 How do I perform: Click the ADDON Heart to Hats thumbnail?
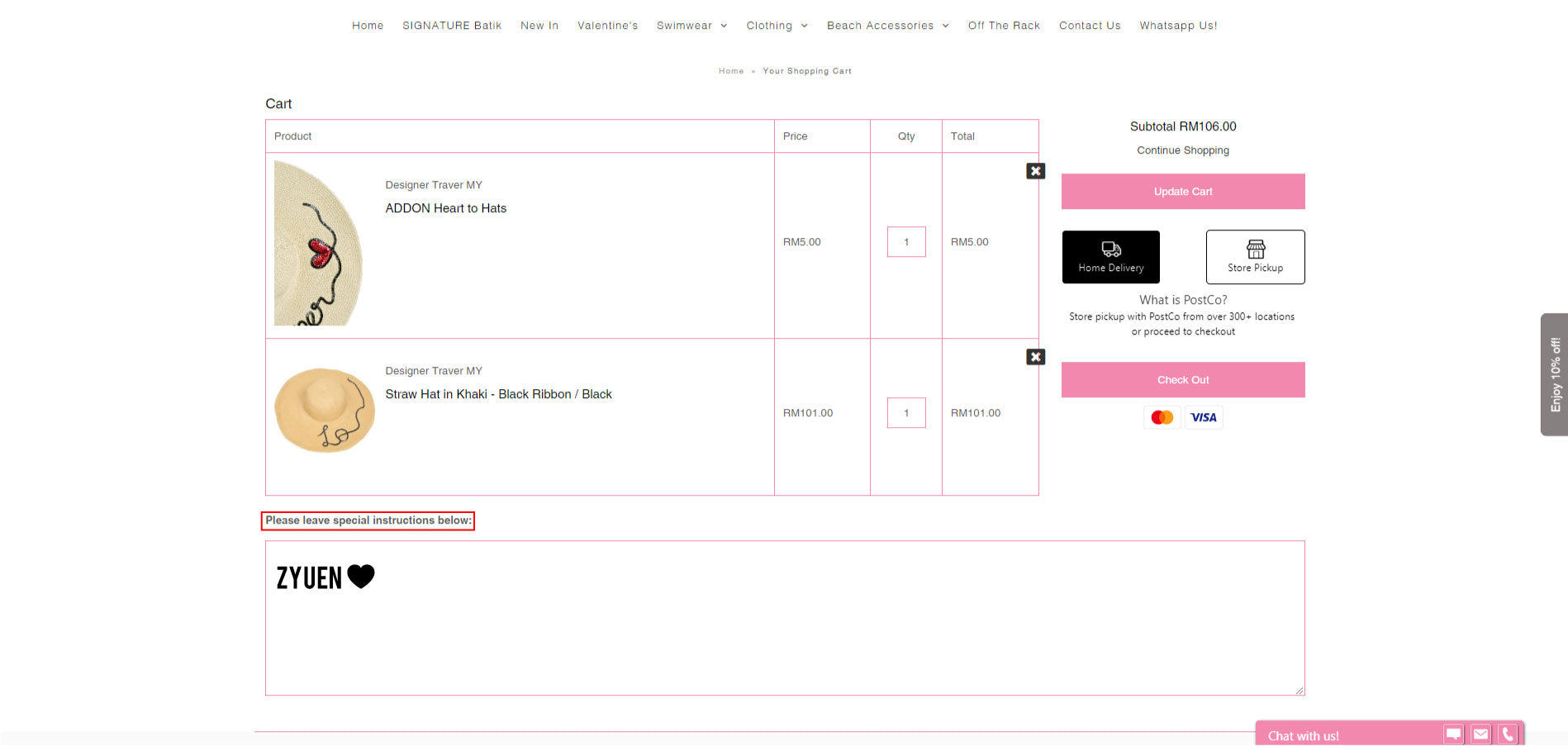(319, 243)
